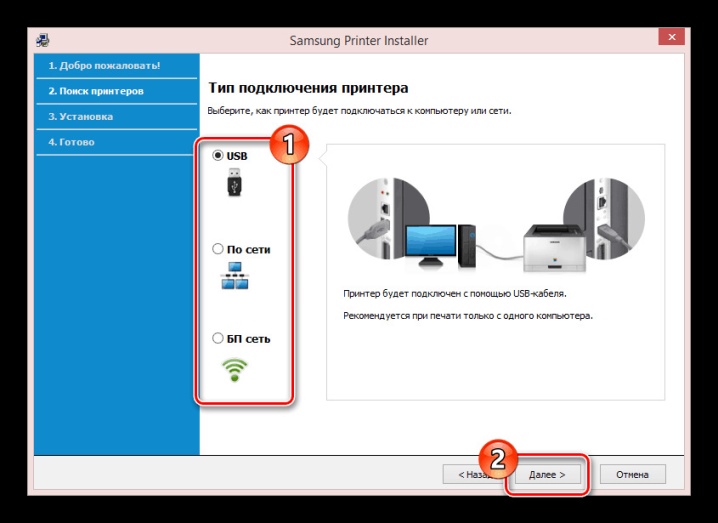
Task: Click text Рекомендуется при печати только с одного компьютера
Action: tap(468, 316)
